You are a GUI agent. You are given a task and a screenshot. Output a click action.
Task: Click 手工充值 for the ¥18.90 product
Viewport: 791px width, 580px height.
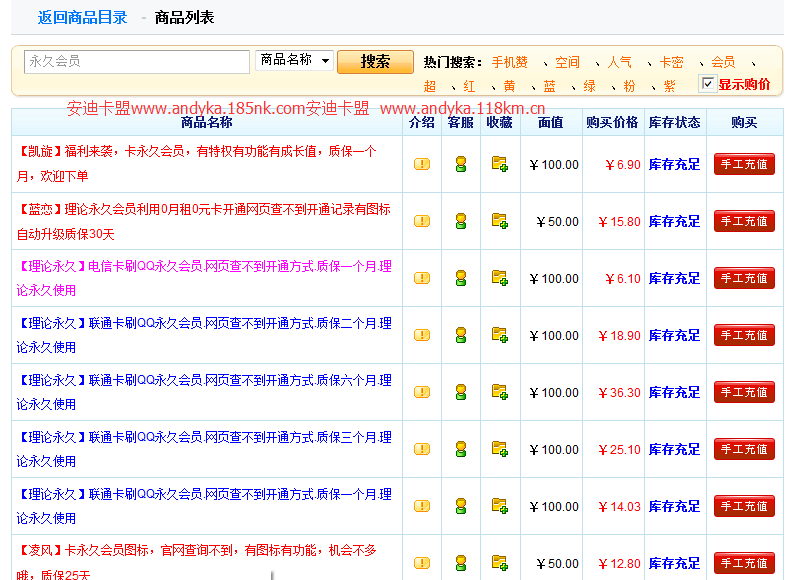tap(744, 335)
